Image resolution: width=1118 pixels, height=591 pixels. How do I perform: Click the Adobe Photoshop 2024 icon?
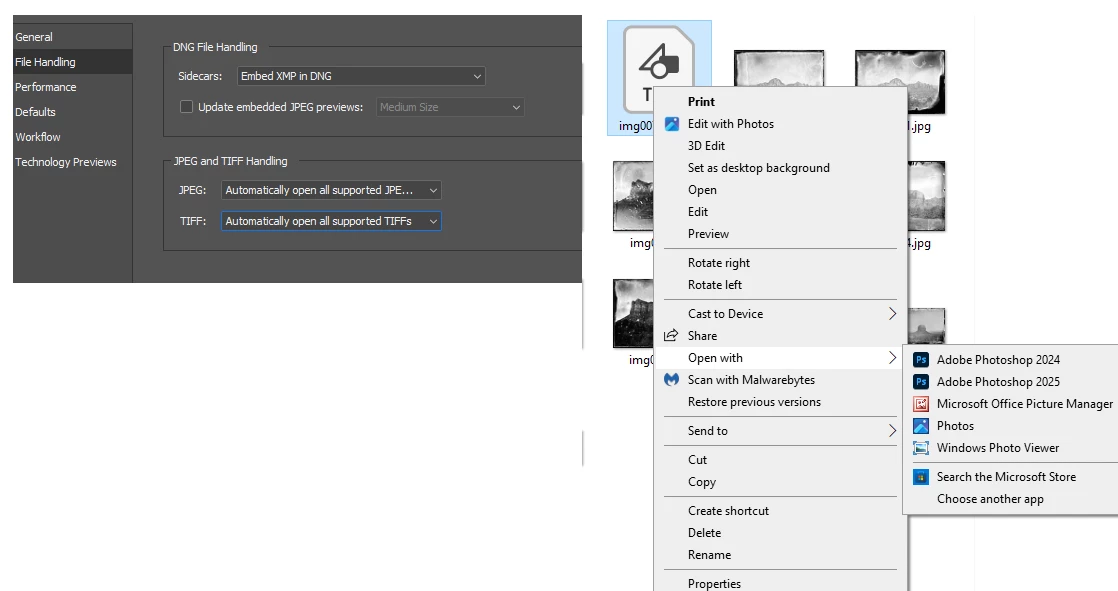(921, 360)
